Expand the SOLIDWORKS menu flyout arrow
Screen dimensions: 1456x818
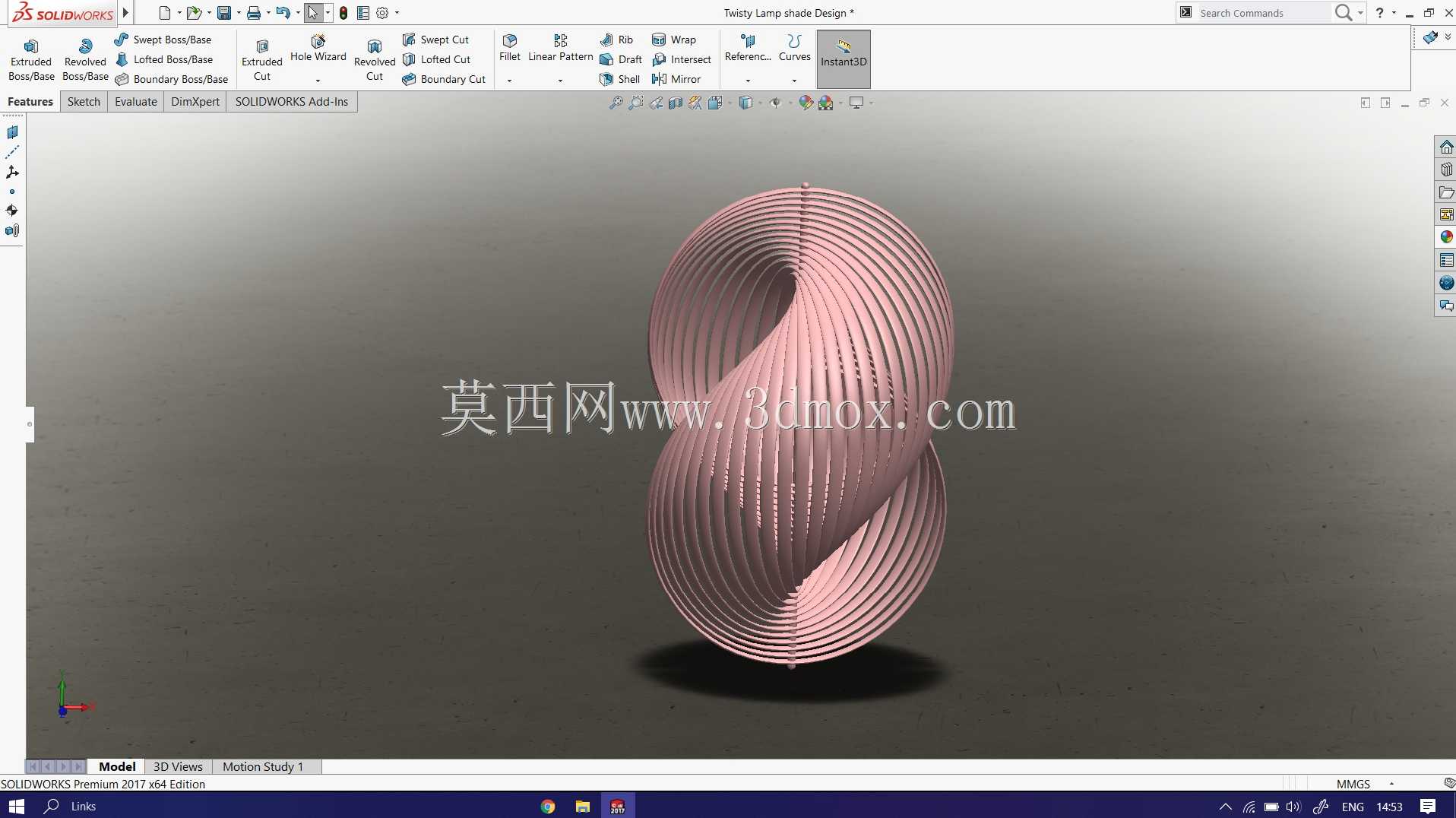coord(126,13)
